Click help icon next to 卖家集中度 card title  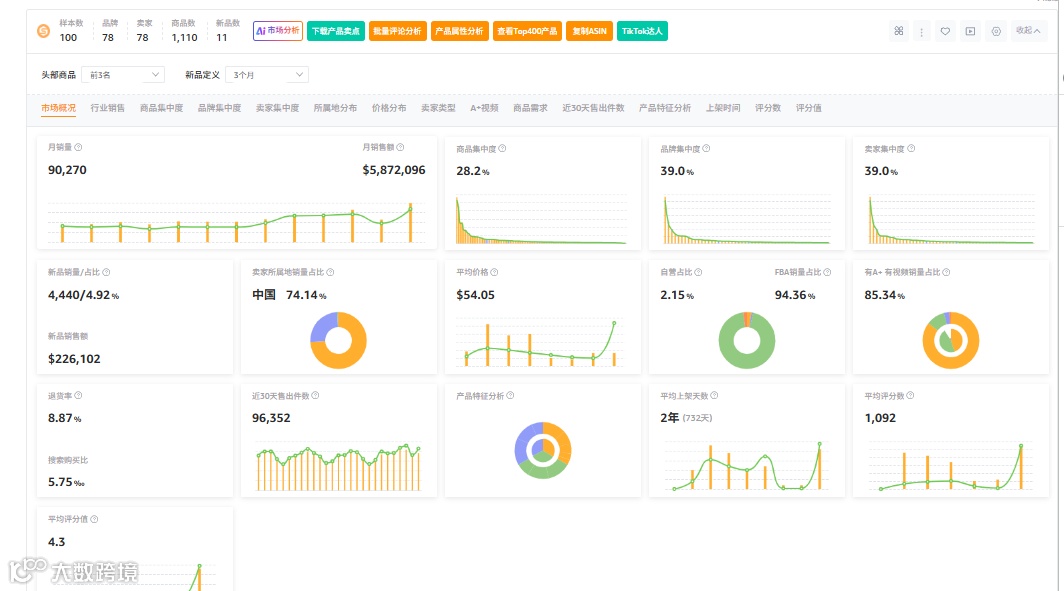click(911, 149)
